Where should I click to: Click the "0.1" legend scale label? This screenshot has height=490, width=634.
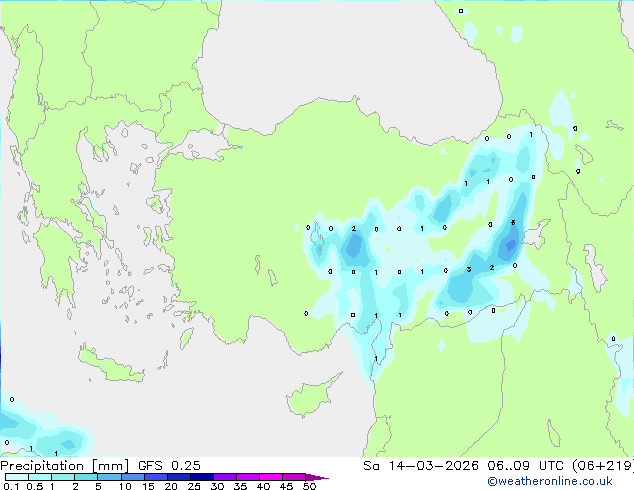11,486
